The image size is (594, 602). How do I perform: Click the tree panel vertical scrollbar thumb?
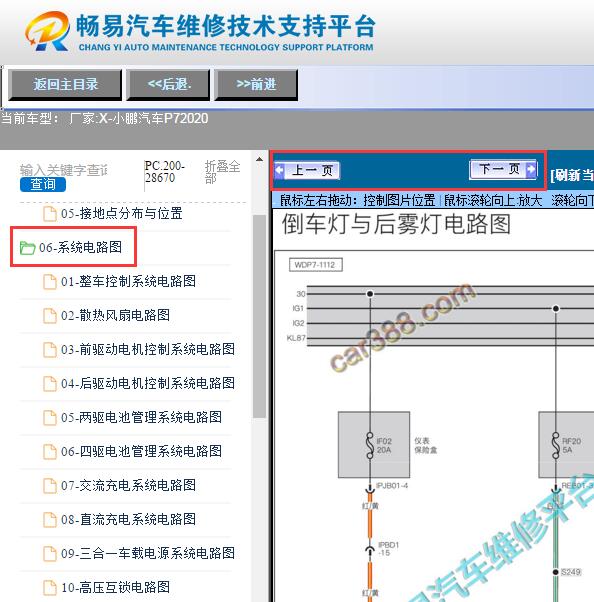(x=260, y=316)
